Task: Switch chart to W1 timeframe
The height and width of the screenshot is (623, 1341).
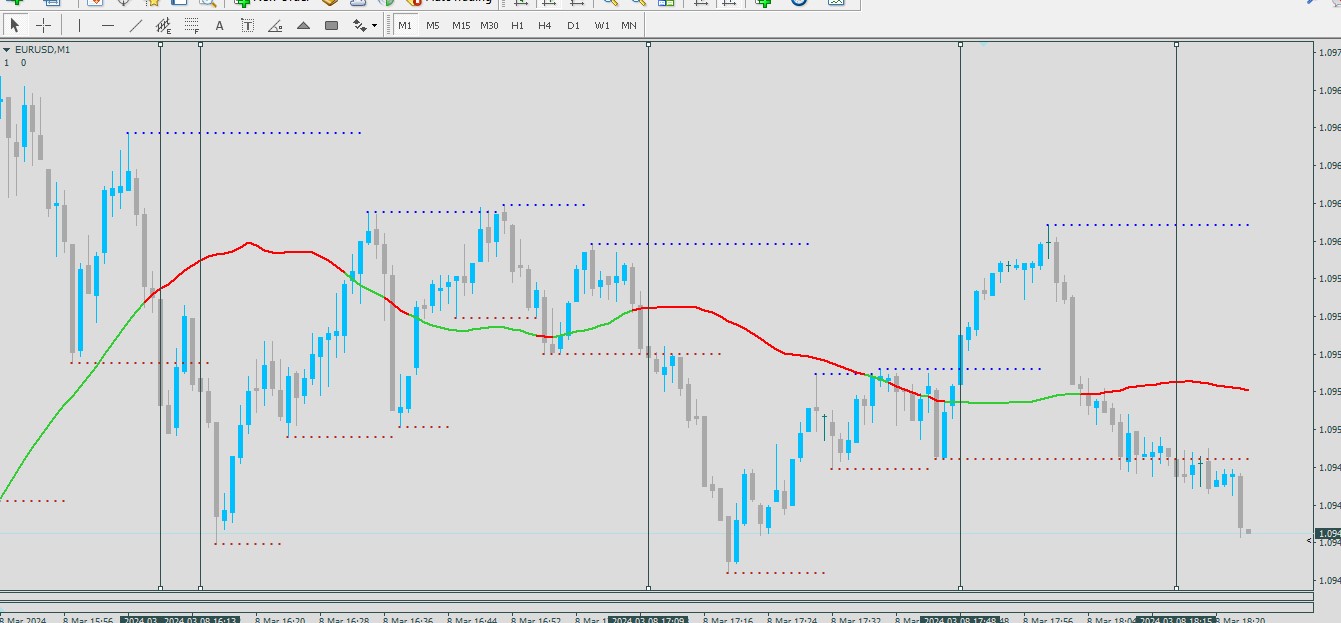Action: point(601,25)
